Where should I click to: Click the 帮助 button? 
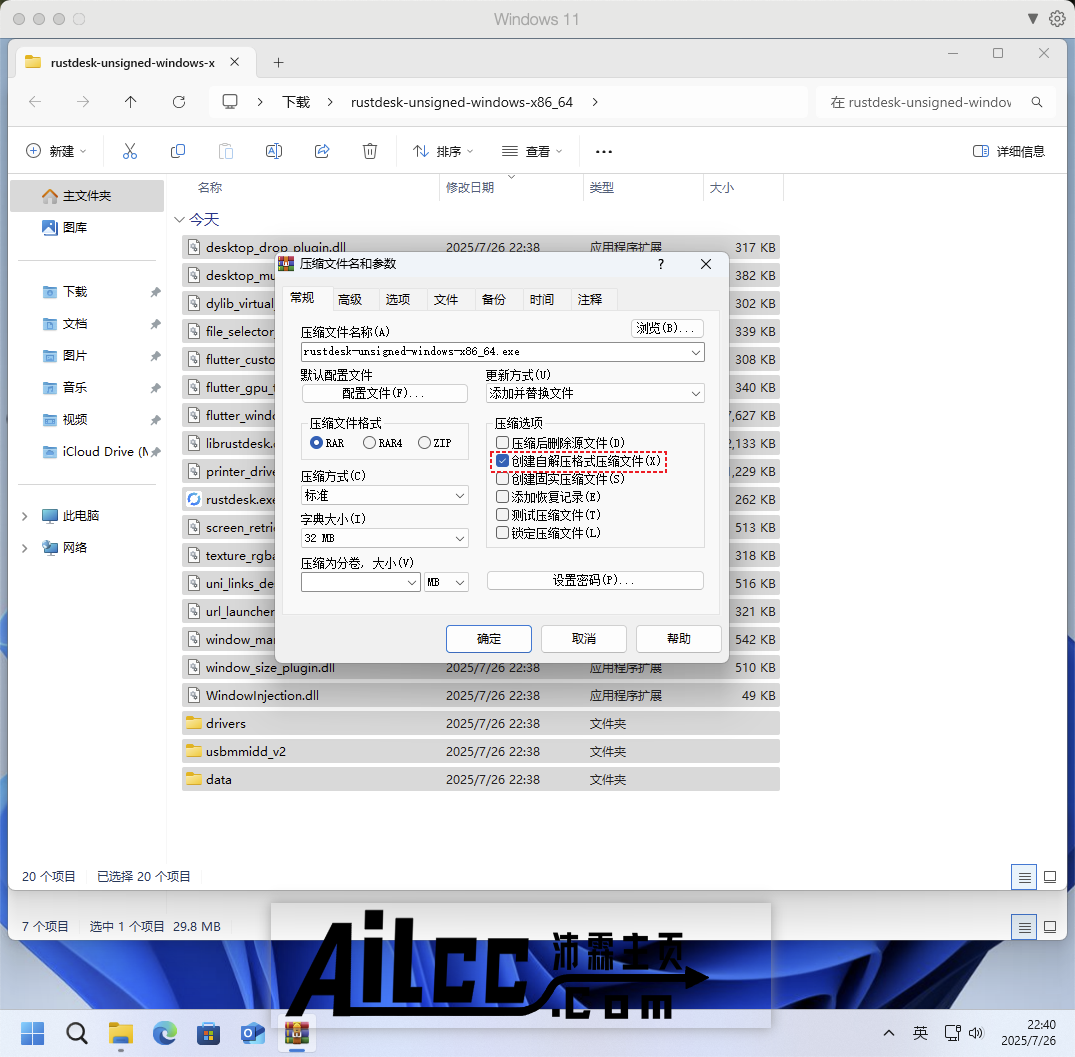coord(679,639)
